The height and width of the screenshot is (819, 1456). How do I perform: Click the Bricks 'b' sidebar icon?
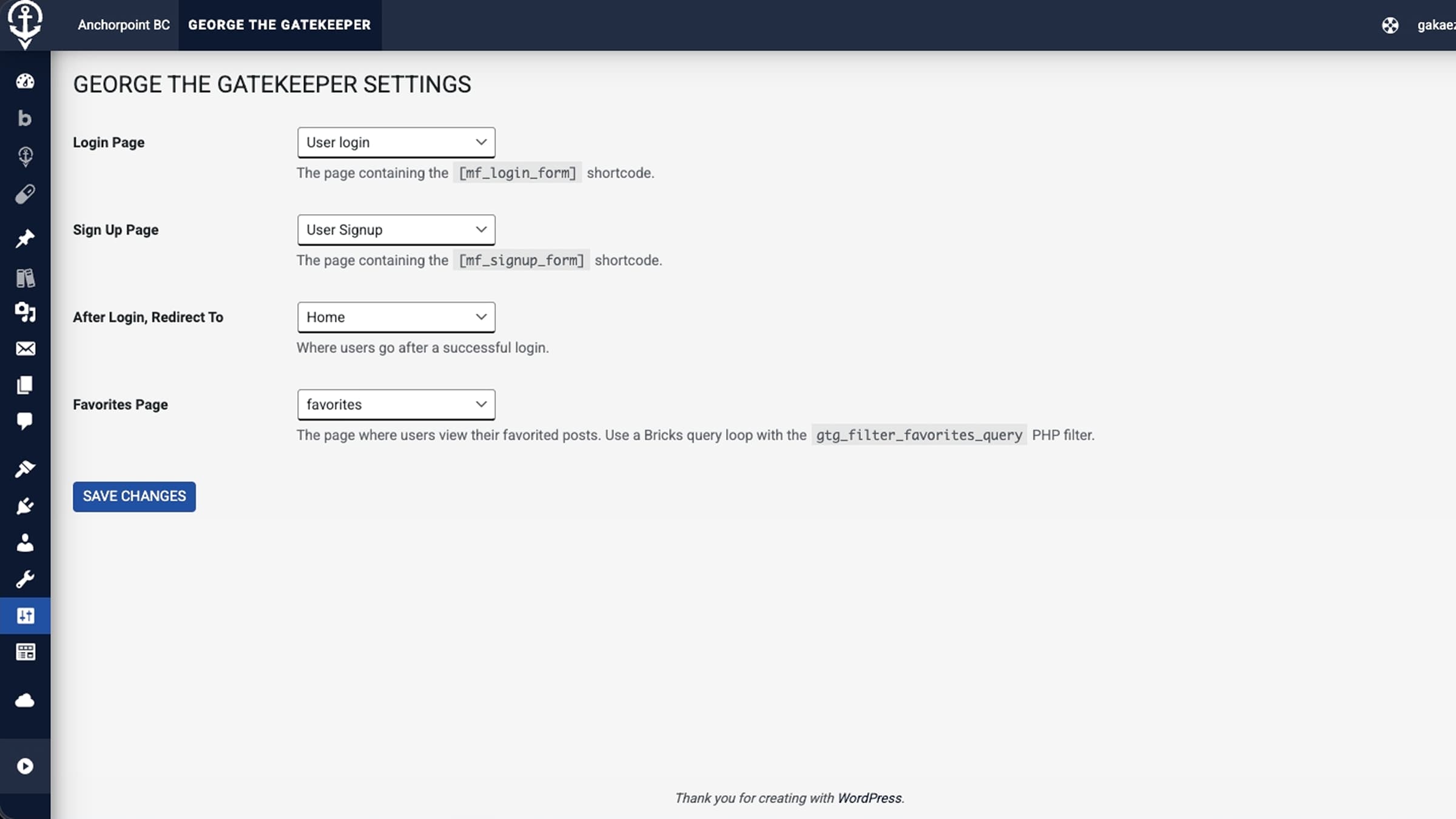[x=25, y=118]
